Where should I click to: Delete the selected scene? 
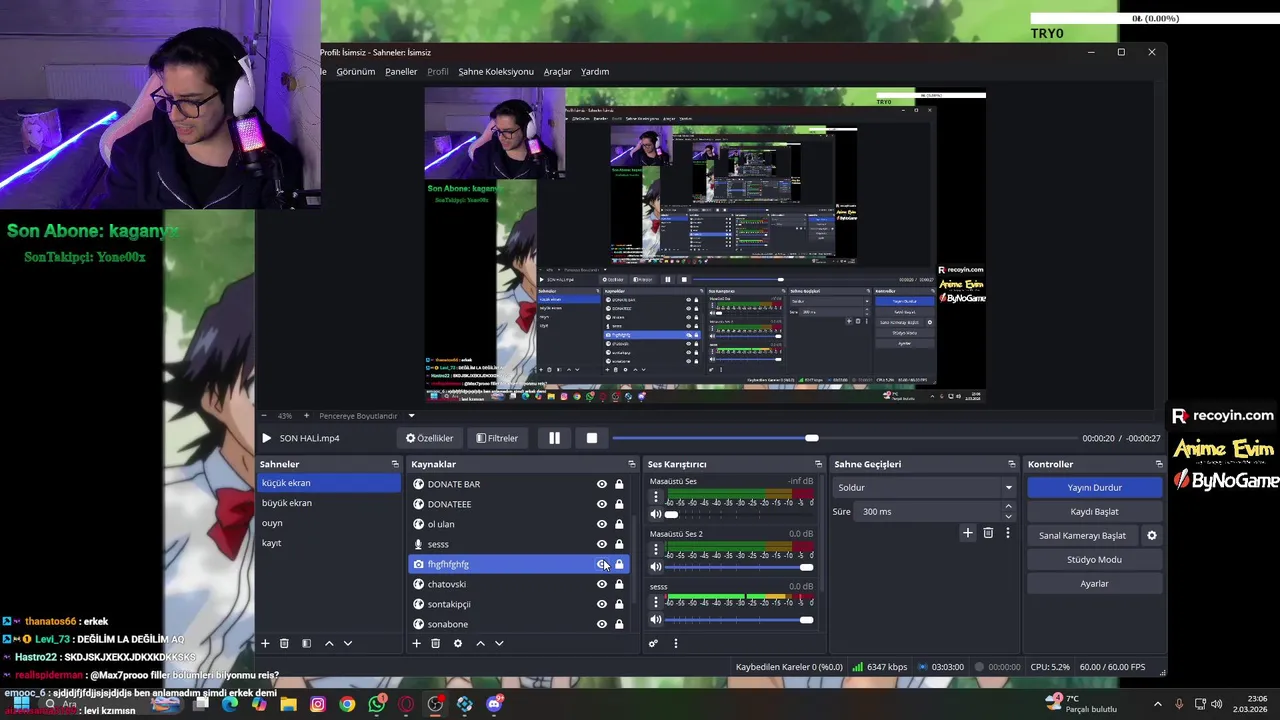tap(284, 643)
